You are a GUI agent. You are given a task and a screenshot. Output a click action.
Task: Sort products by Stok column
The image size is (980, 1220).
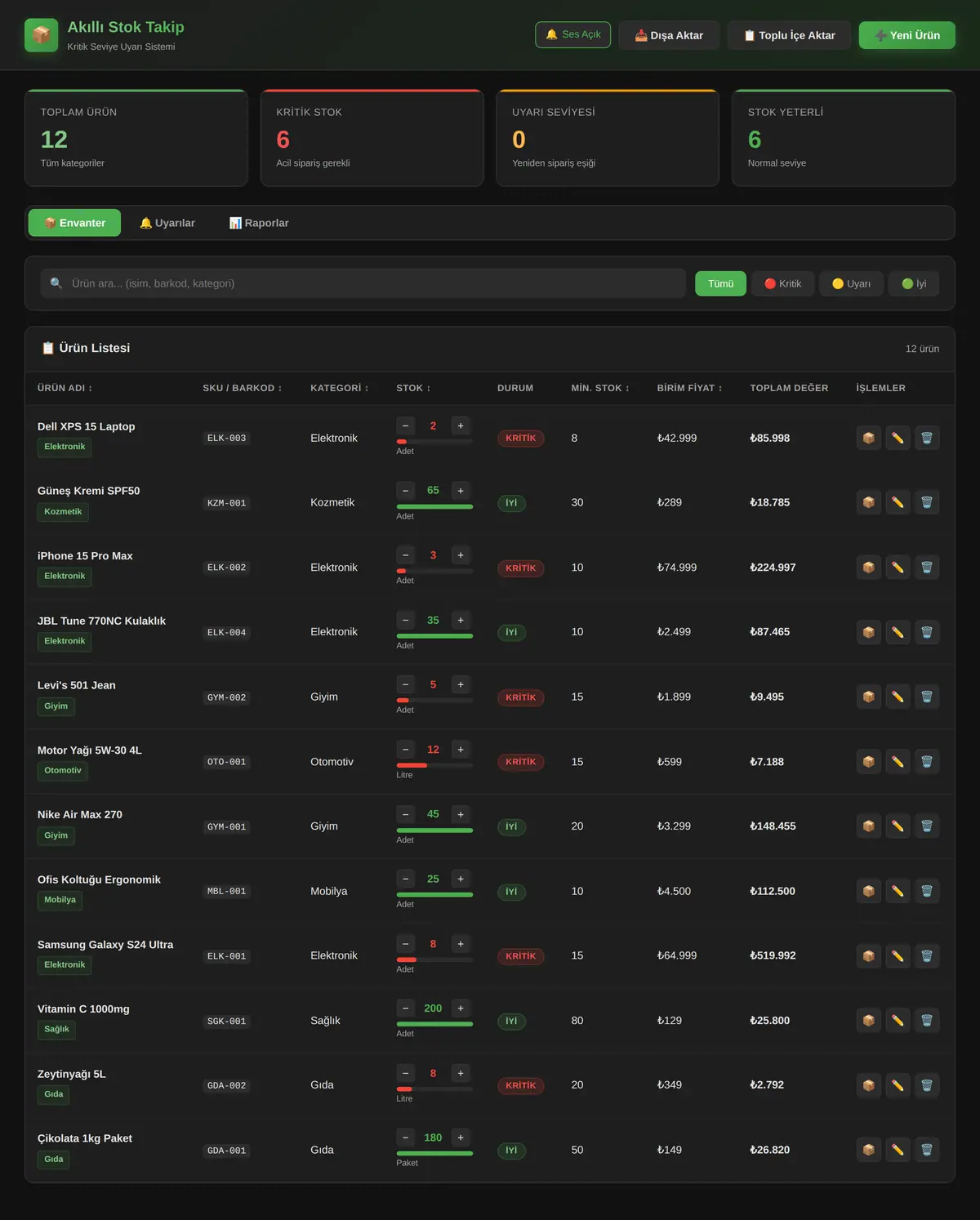tap(413, 388)
